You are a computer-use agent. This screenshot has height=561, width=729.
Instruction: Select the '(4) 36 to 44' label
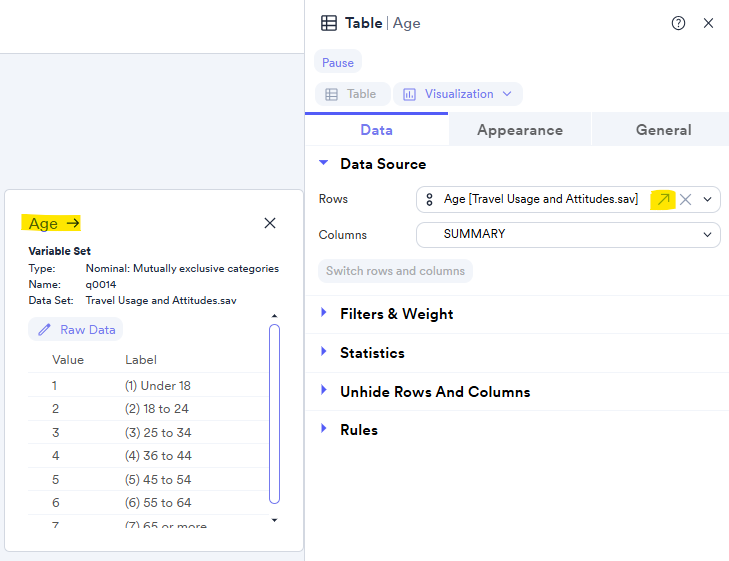[158, 456]
